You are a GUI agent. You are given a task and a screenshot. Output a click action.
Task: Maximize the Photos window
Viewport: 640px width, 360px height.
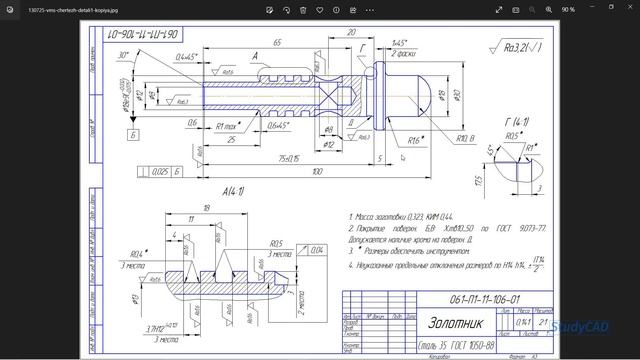[x=611, y=7]
